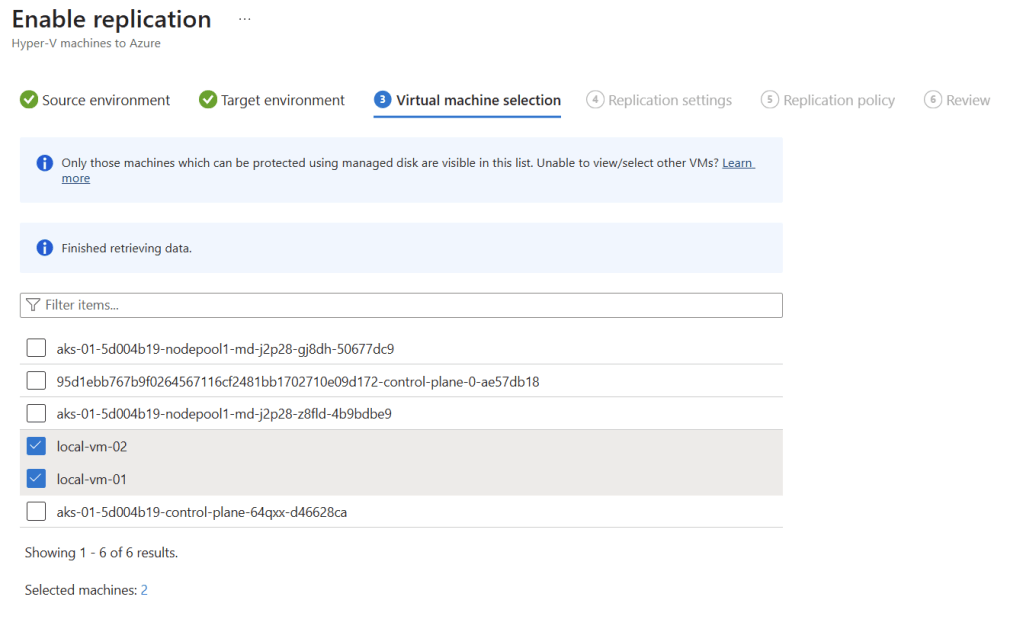Screen dimensions: 1023x629
Task: Click the green checkmark beside Target environment
Action: [x=208, y=100]
